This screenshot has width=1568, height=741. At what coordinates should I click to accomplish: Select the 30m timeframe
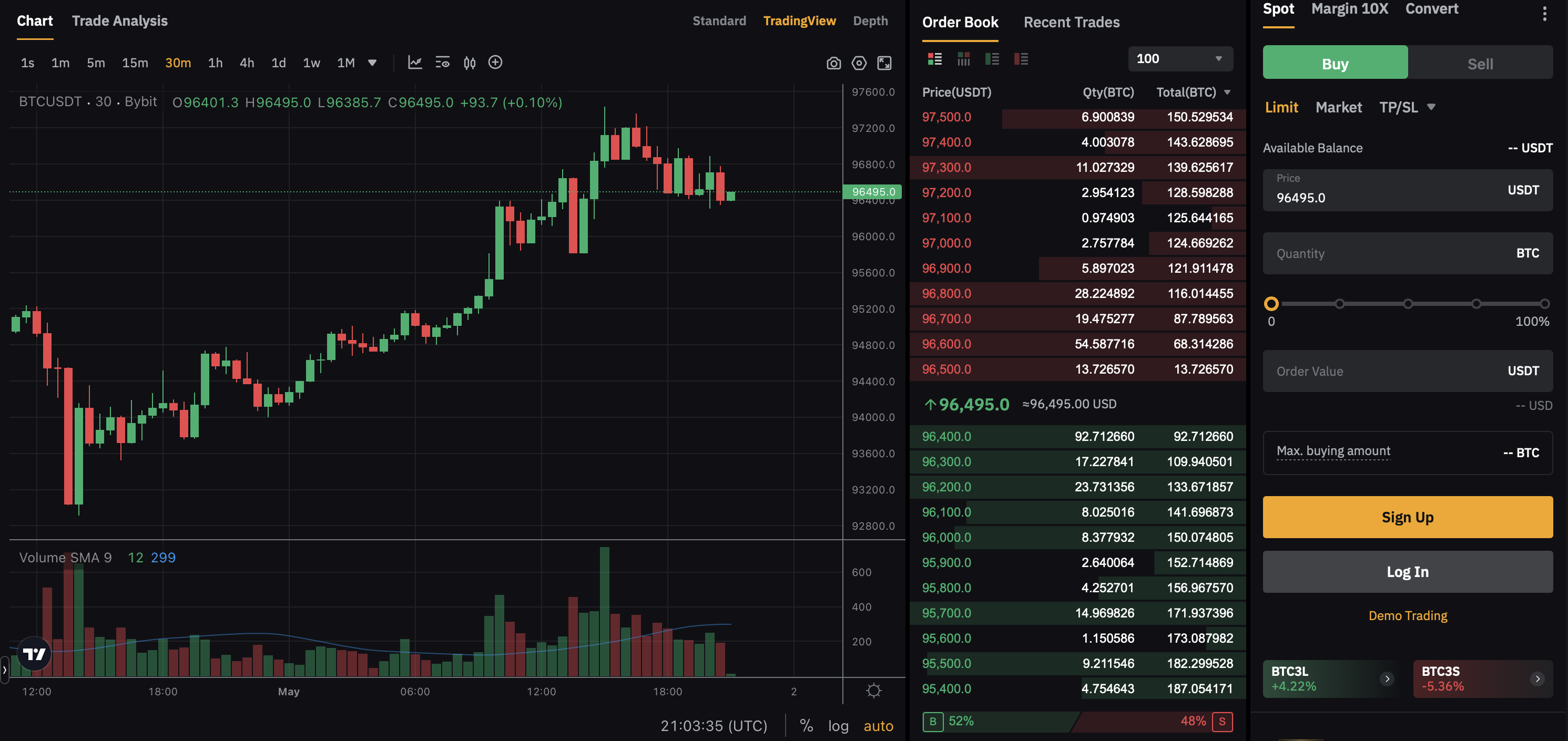[x=178, y=63]
